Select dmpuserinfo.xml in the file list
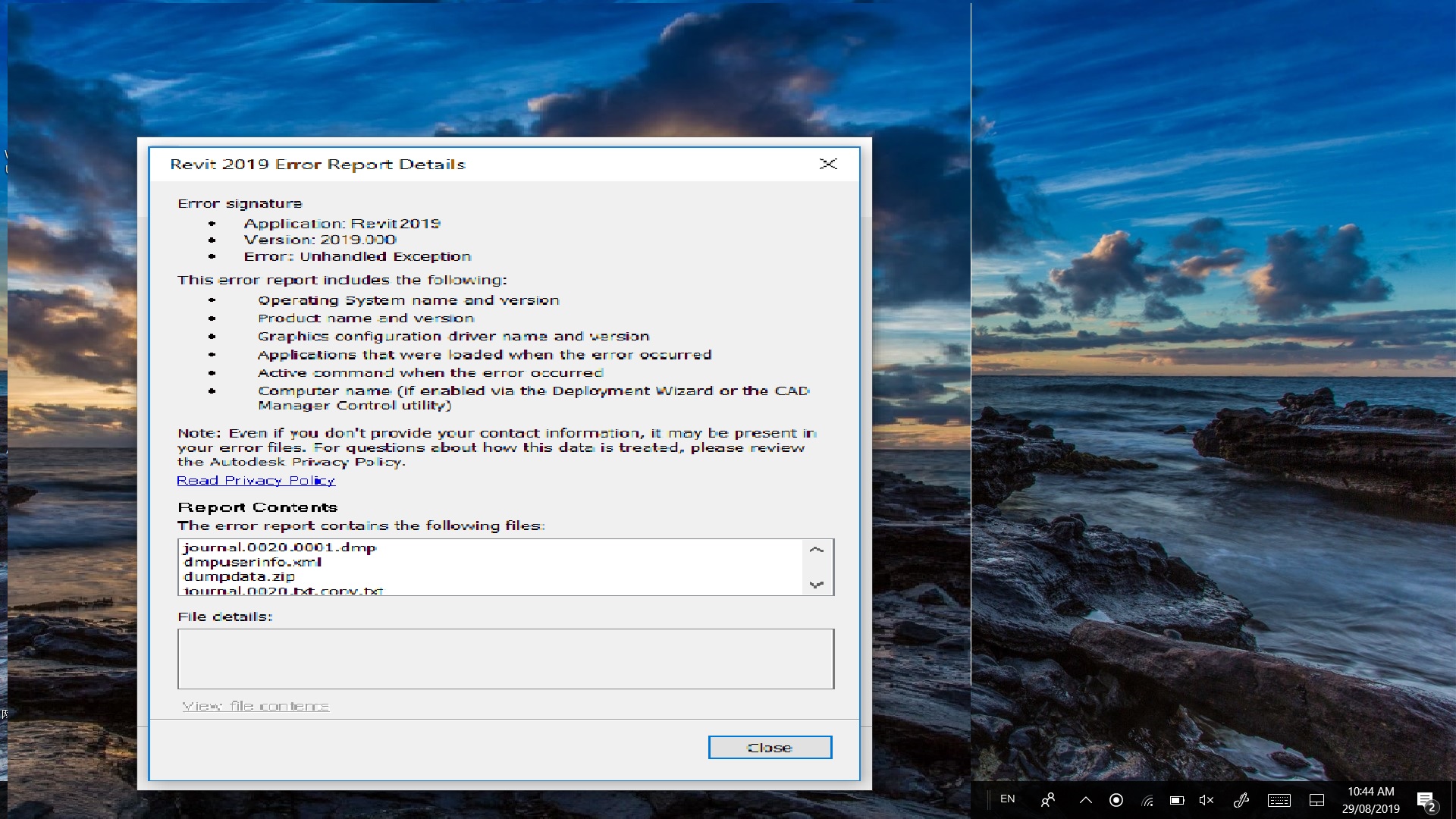Viewport: 1456px width, 819px height. pos(253,562)
